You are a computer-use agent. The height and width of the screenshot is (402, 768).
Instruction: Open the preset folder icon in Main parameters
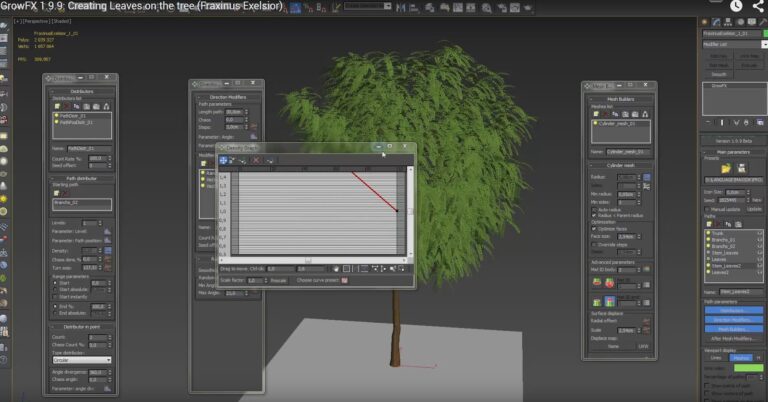pyautogui.click(x=726, y=168)
